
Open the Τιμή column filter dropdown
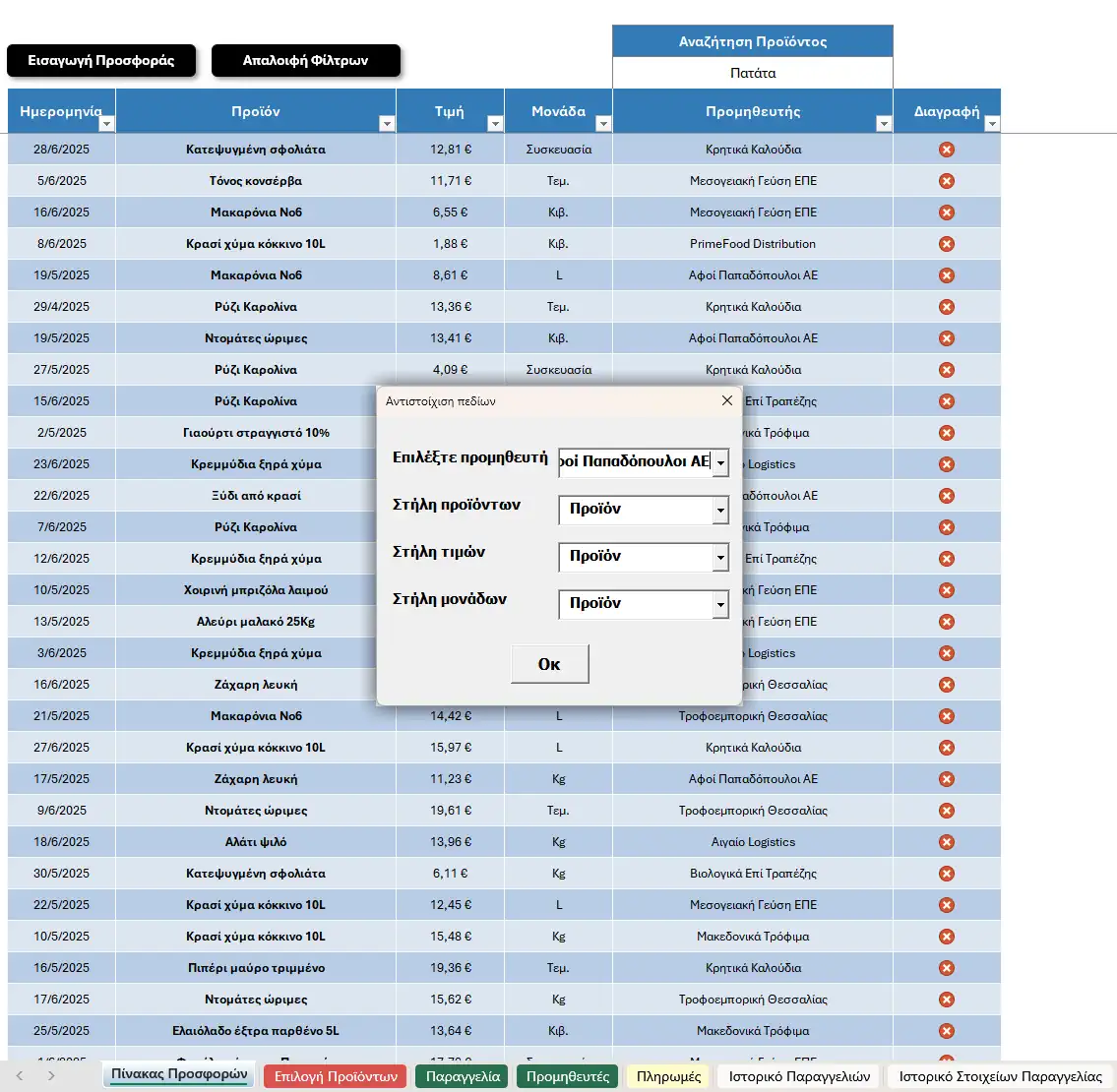pos(495,124)
